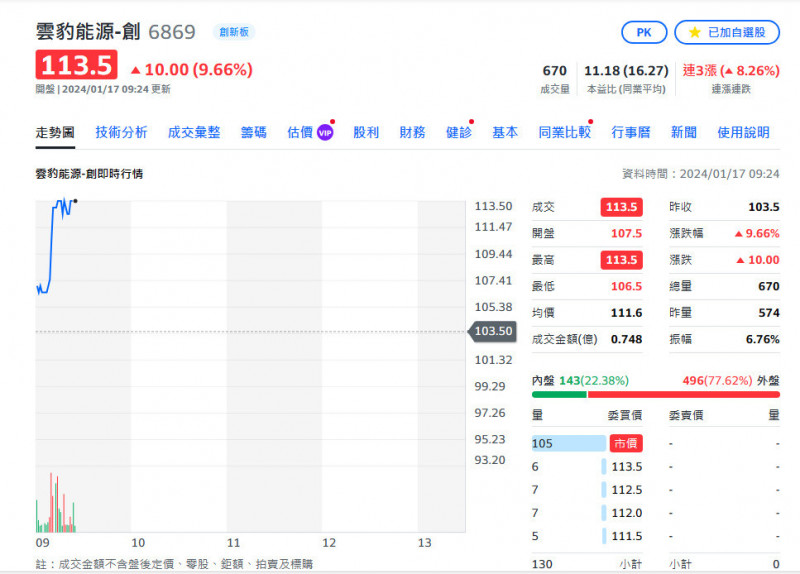Click the 112.0 bid price row
The height and width of the screenshot is (574, 800).
click(587, 513)
